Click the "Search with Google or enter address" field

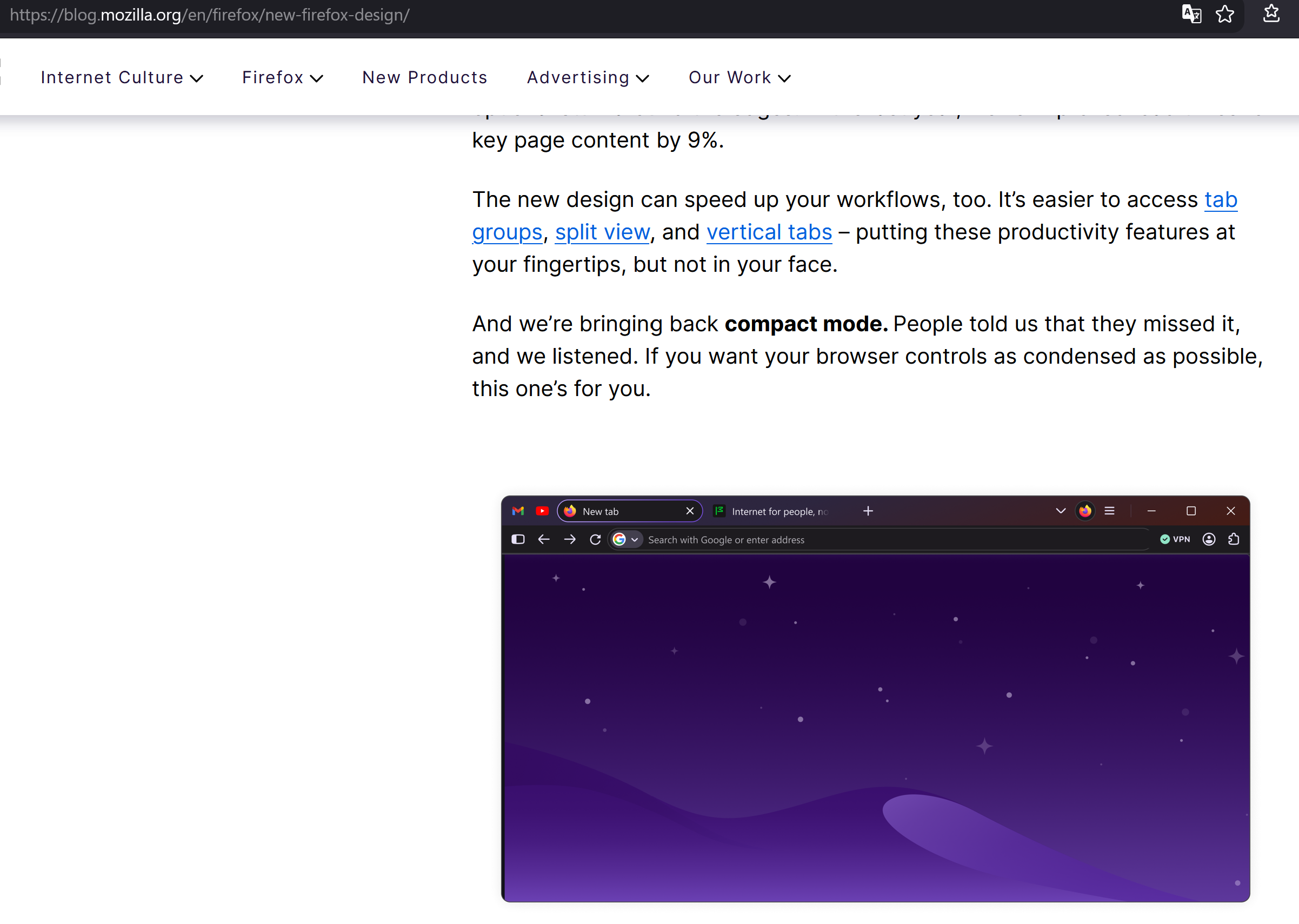tap(879, 539)
